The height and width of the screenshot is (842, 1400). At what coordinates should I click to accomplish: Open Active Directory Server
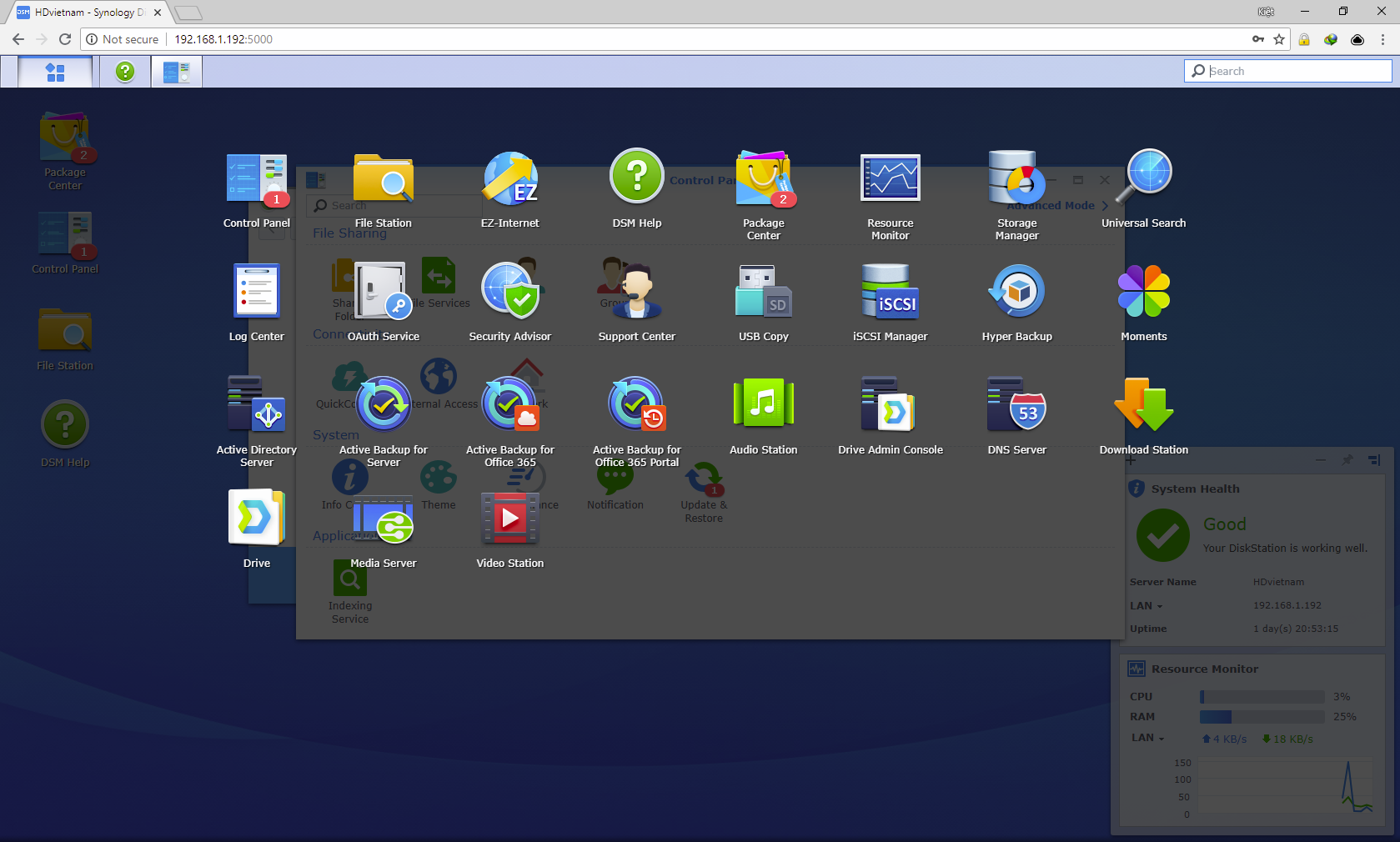pyautogui.click(x=257, y=421)
